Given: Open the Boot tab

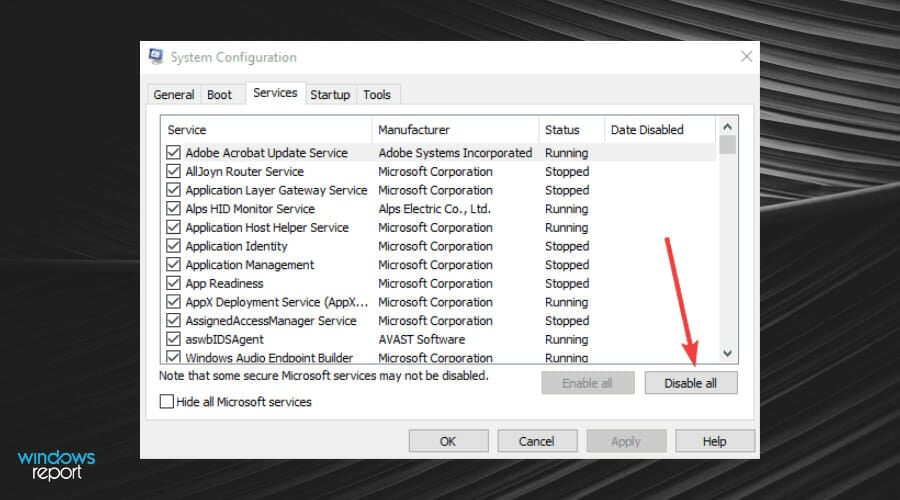Looking at the screenshot, I should [220, 95].
